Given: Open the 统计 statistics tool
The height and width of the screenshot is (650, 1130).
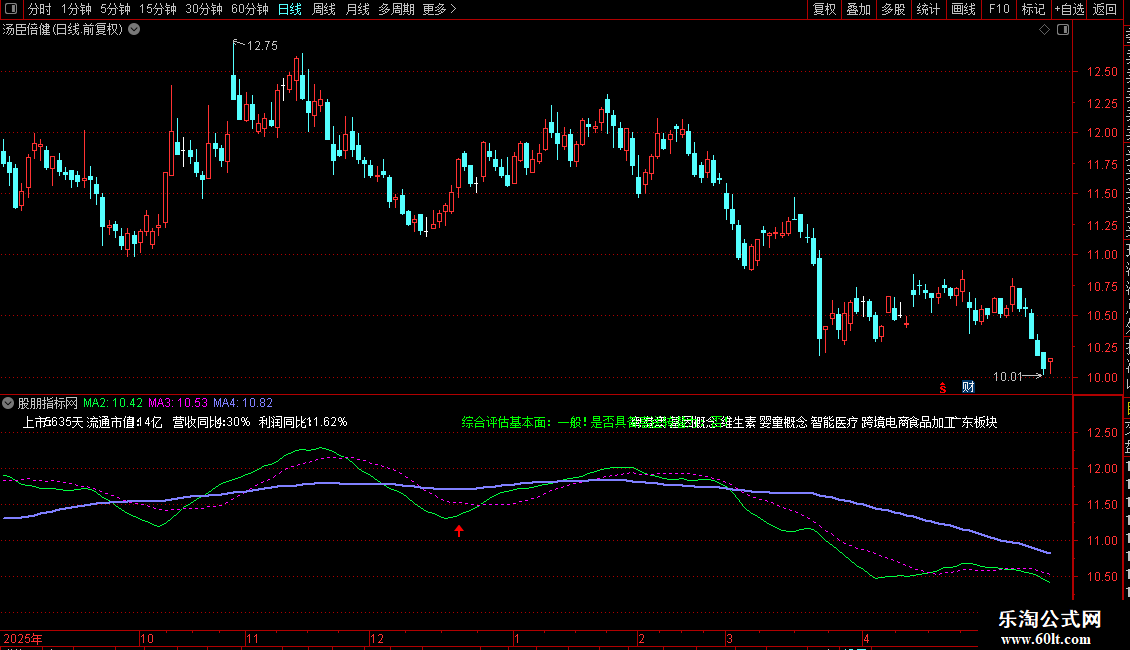Looking at the screenshot, I should (928, 9).
